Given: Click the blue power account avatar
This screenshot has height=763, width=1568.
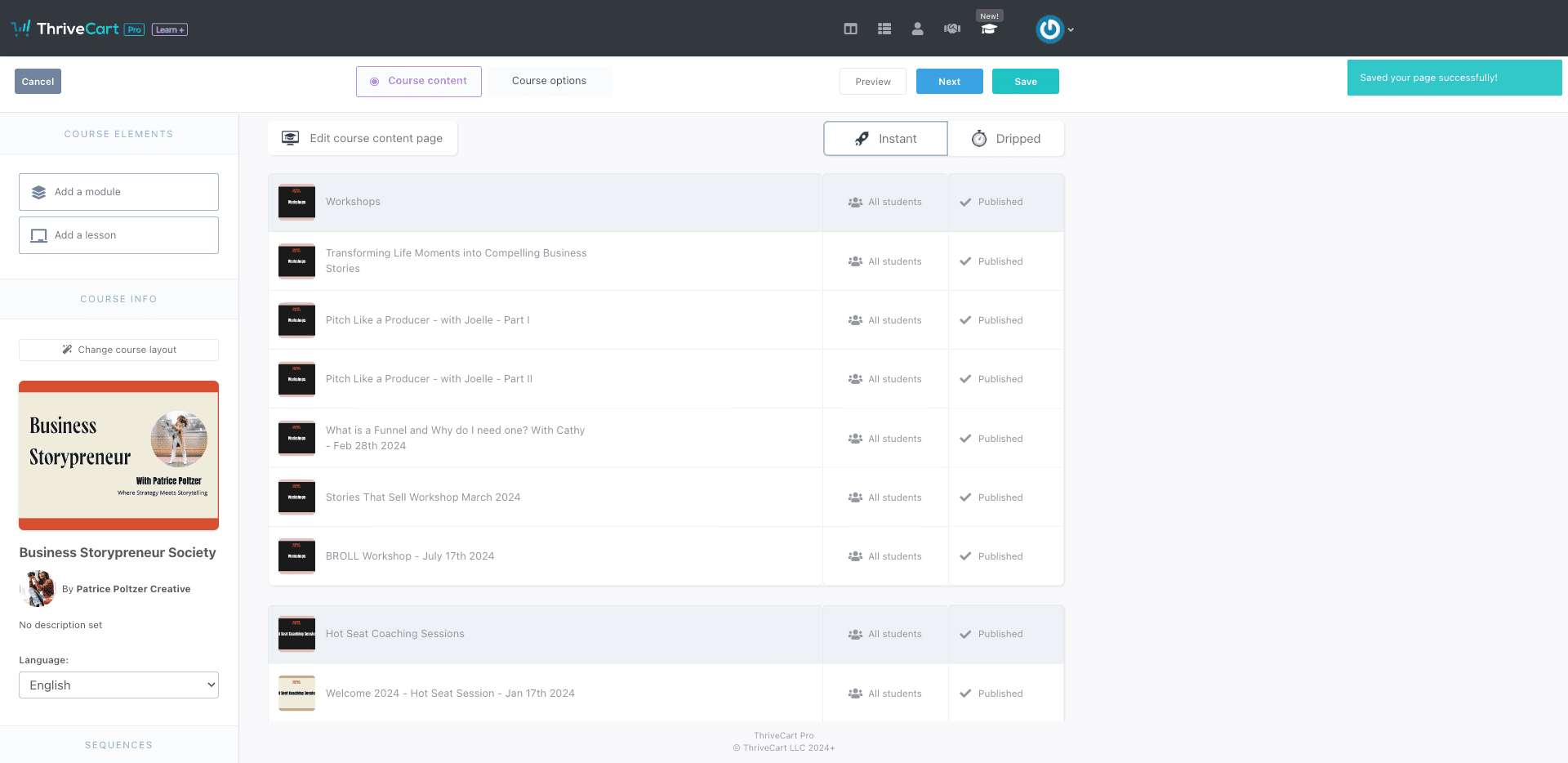Looking at the screenshot, I should tap(1049, 29).
